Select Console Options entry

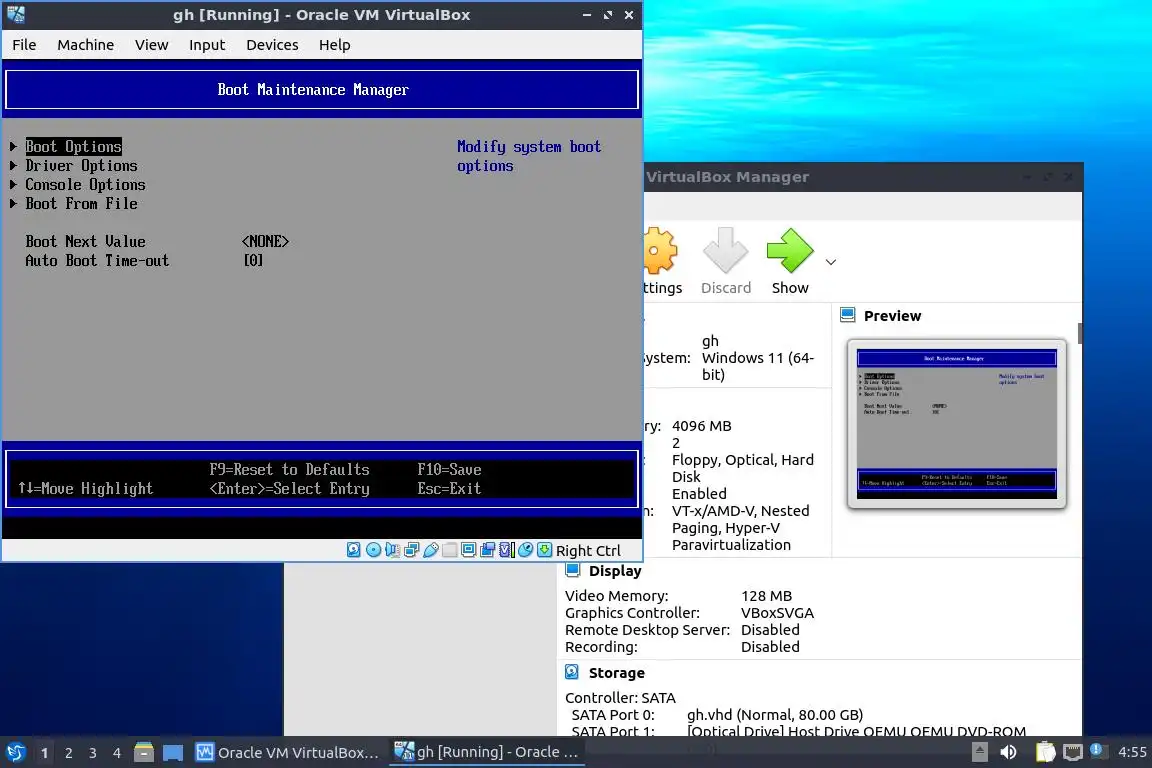pos(85,184)
